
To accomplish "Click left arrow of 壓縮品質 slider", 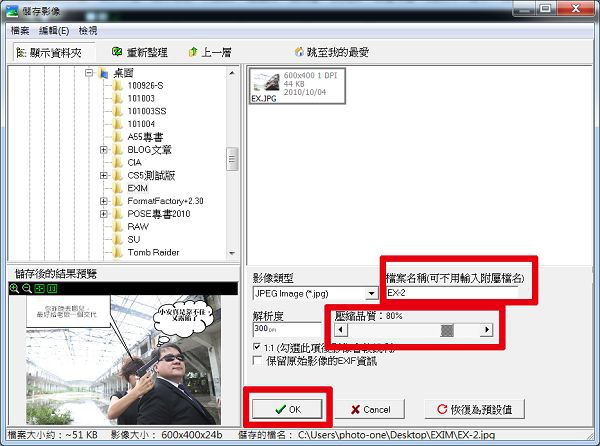I will (x=341, y=330).
